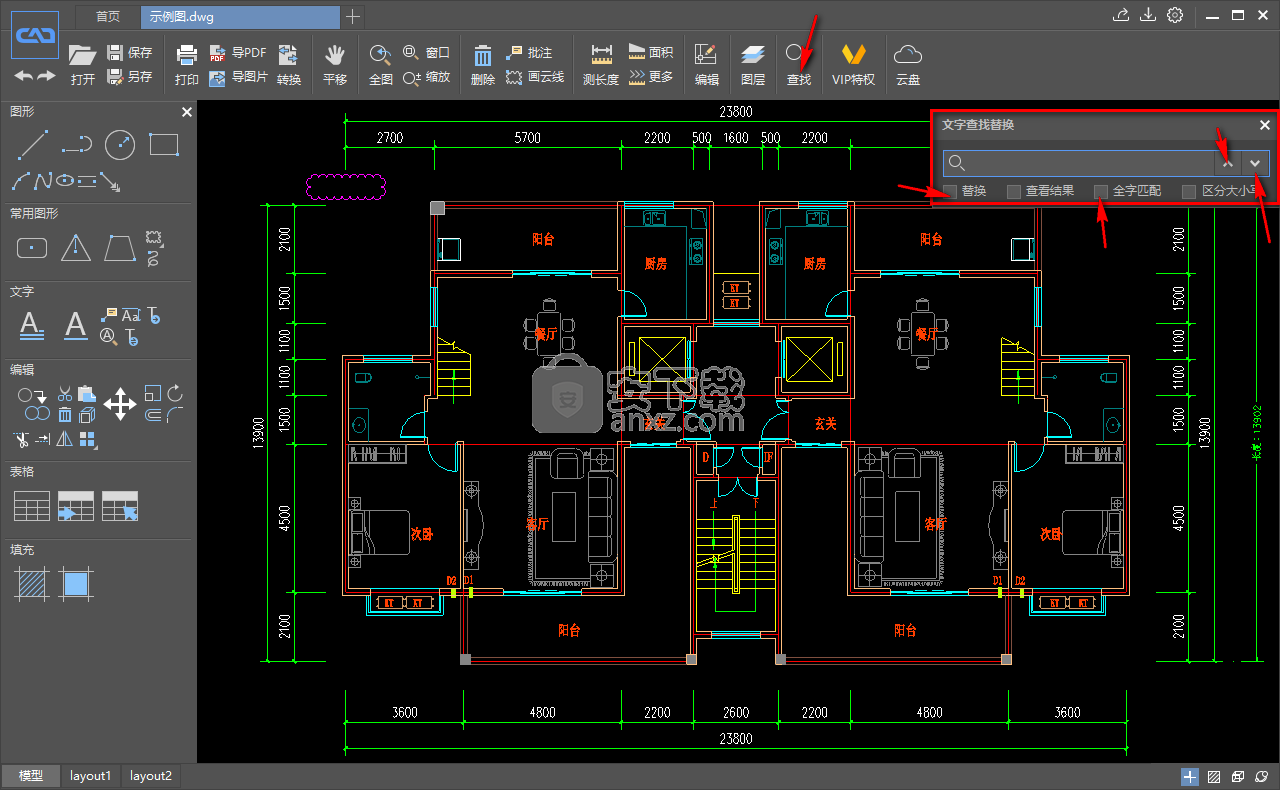
Task: Select the four-arrow move tool
Action: [120, 404]
